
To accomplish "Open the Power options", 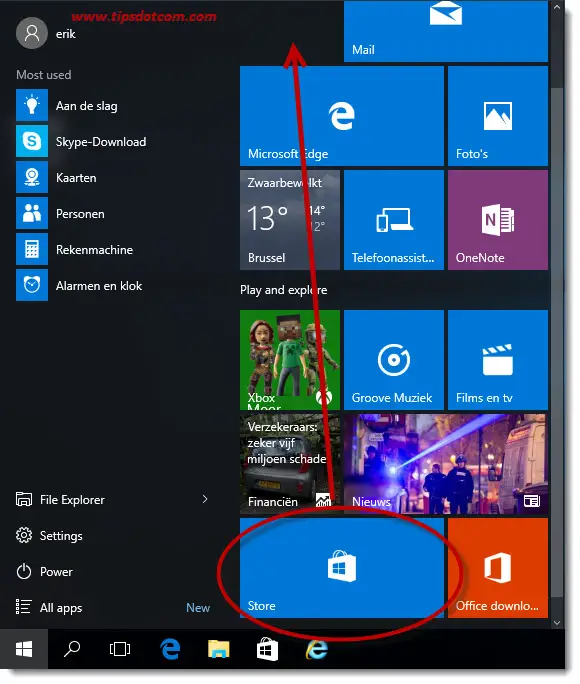I will [44, 571].
